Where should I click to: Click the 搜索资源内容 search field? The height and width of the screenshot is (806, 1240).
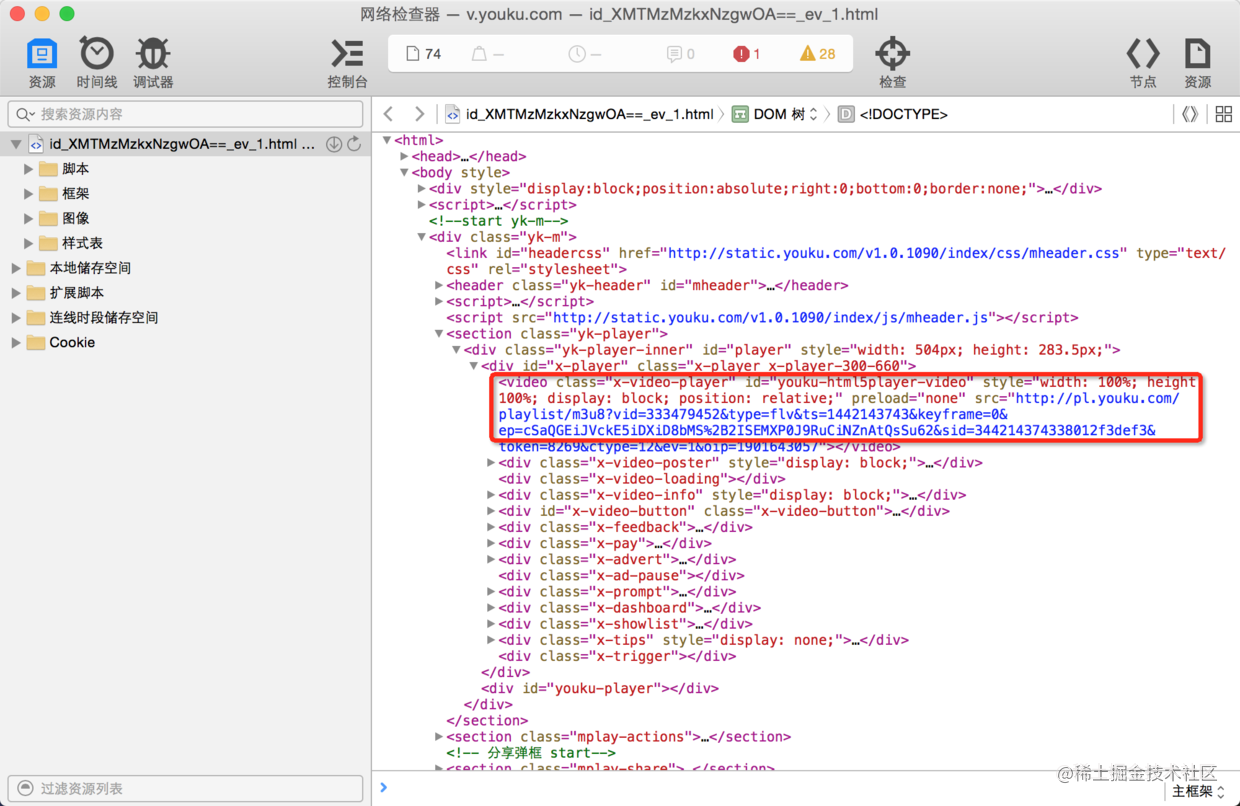pyautogui.click(x=185, y=114)
